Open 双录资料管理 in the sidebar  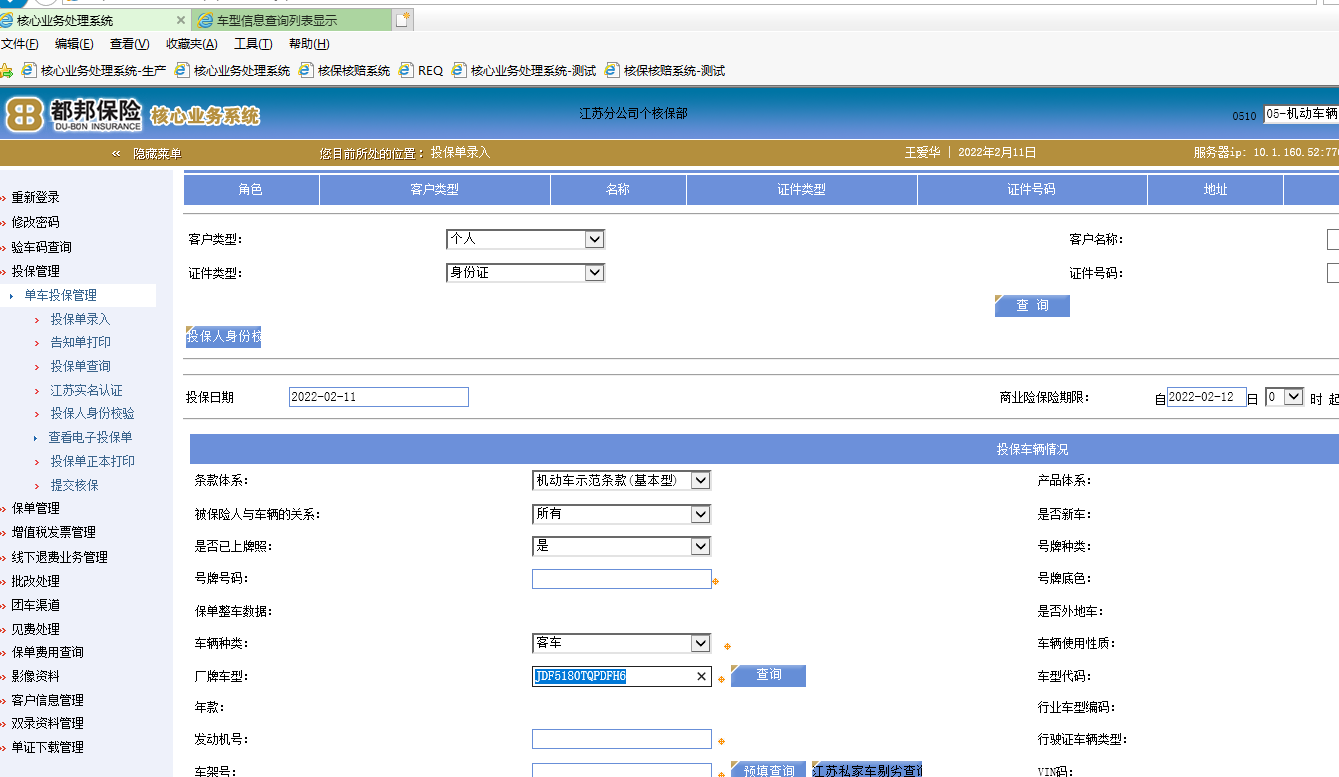point(47,723)
